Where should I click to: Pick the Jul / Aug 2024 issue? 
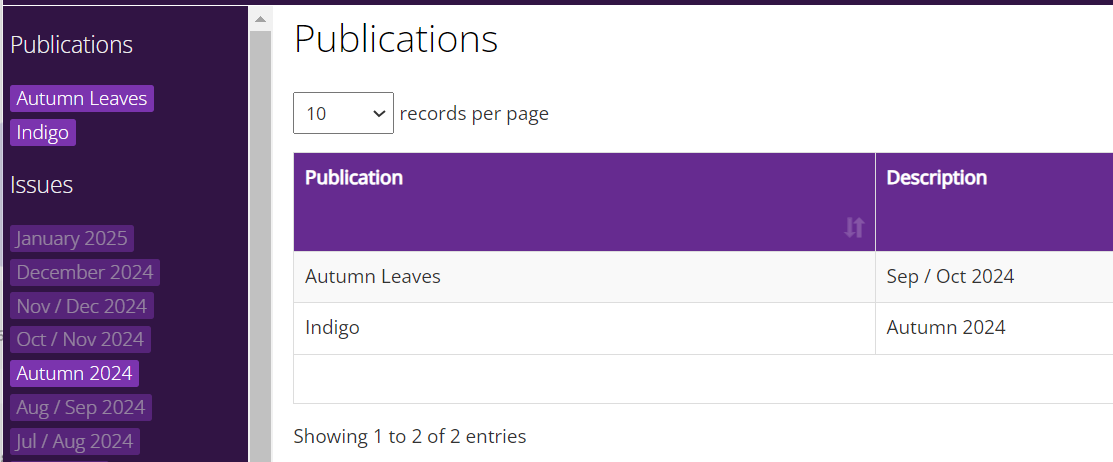(75, 441)
